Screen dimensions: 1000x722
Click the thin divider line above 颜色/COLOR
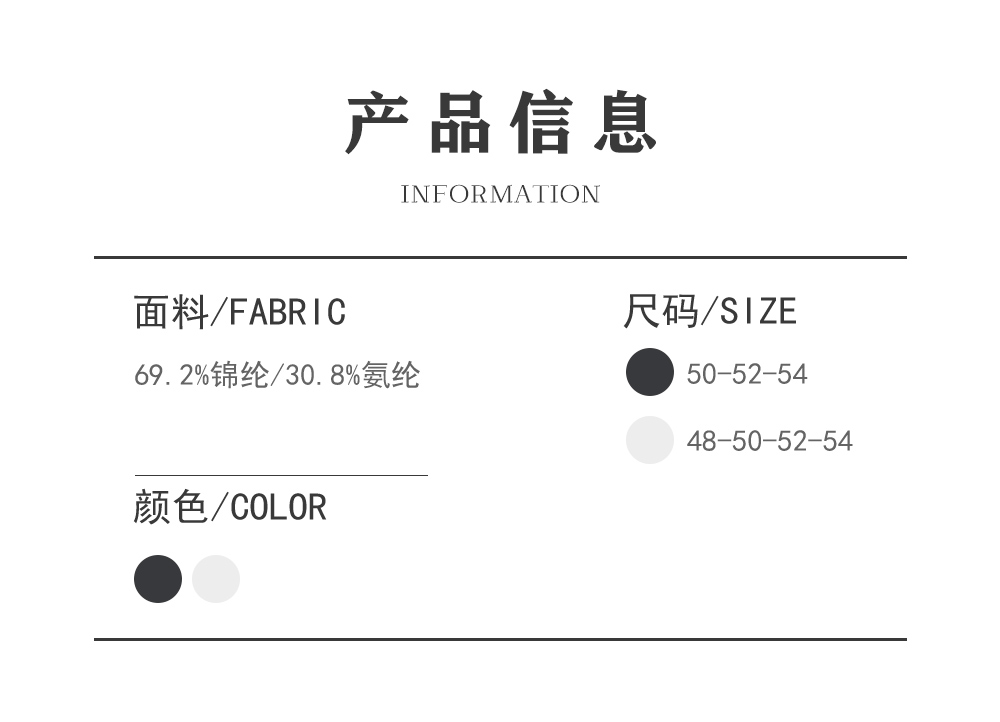point(281,476)
